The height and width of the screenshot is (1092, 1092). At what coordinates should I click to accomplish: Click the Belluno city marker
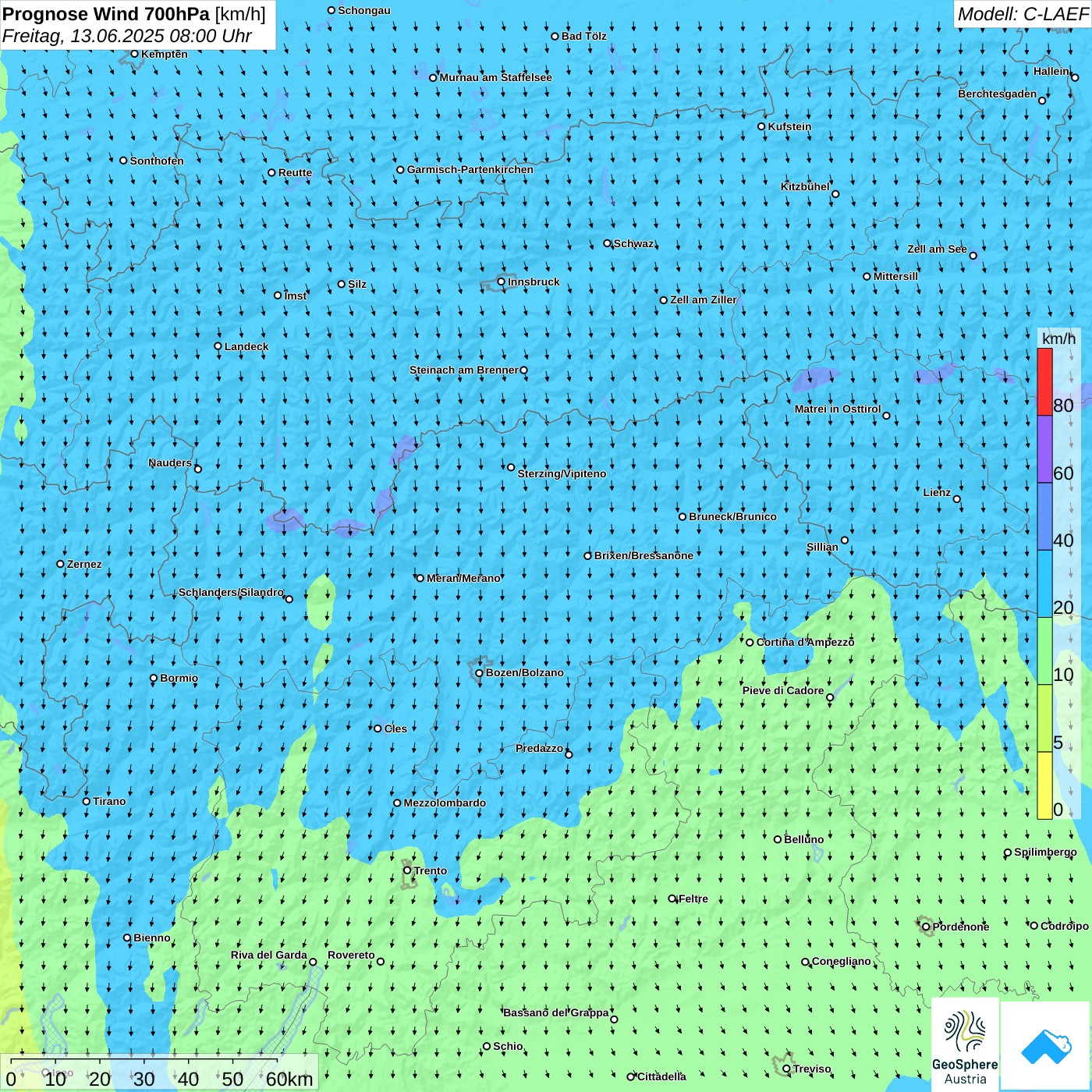click(778, 839)
